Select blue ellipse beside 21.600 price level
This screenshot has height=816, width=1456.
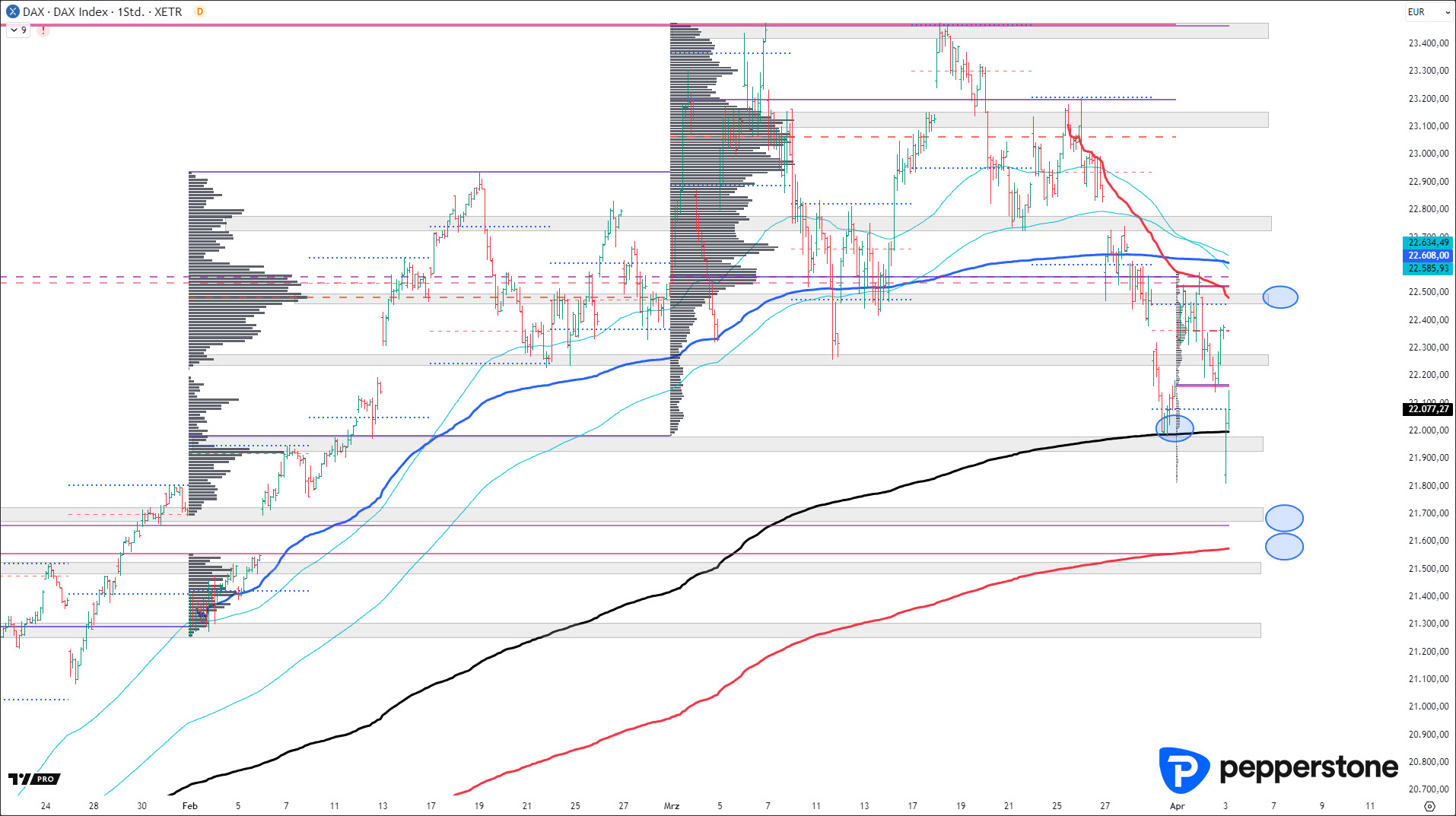click(x=1284, y=546)
